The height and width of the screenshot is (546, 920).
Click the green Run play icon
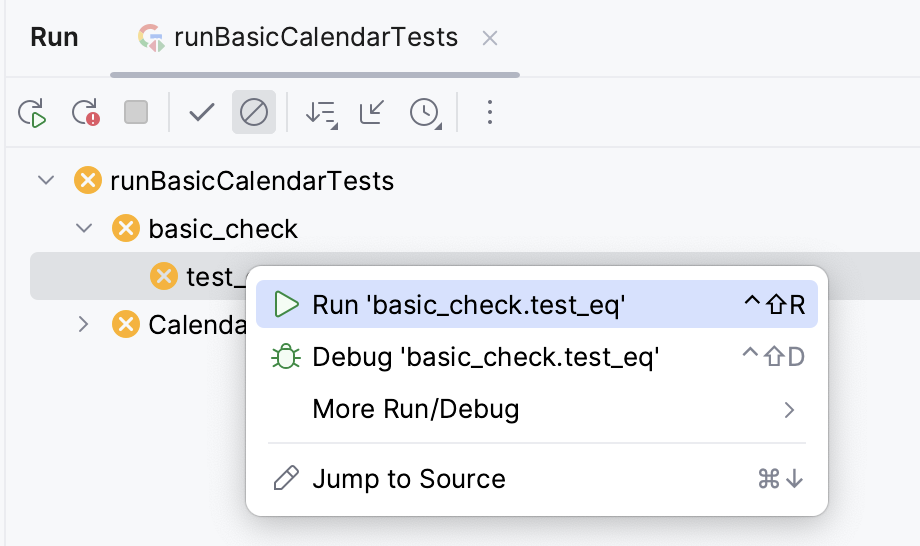pos(287,305)
